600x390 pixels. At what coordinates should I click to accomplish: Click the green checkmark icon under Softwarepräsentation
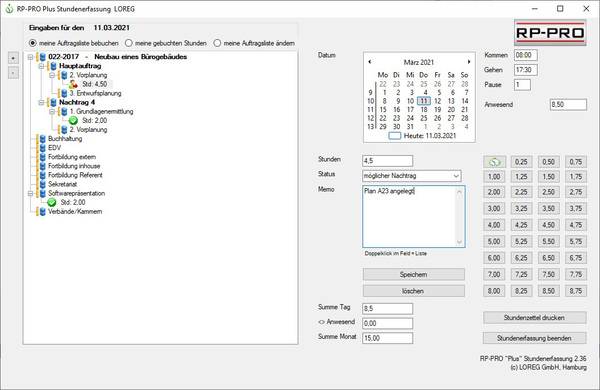(52, 202)
